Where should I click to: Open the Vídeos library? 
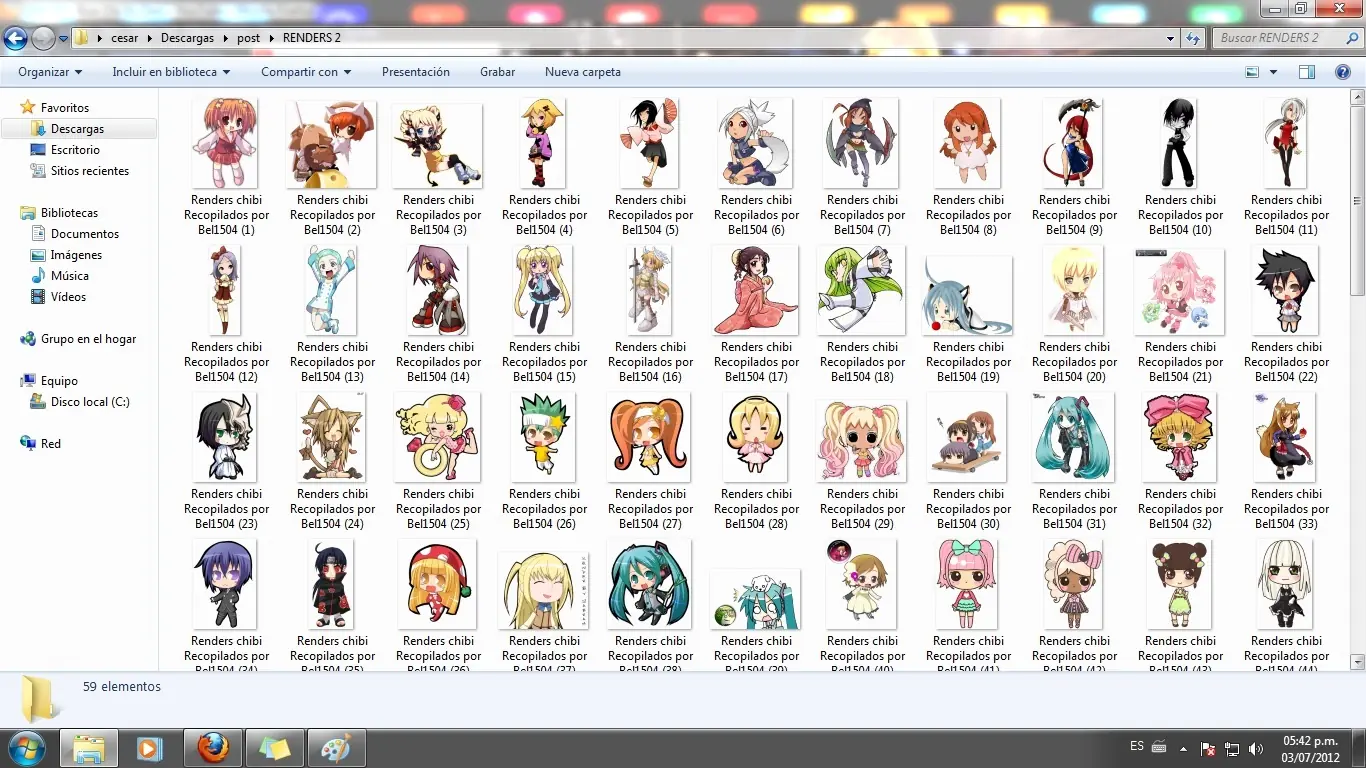pyautogui.click(x=68, y=297)
